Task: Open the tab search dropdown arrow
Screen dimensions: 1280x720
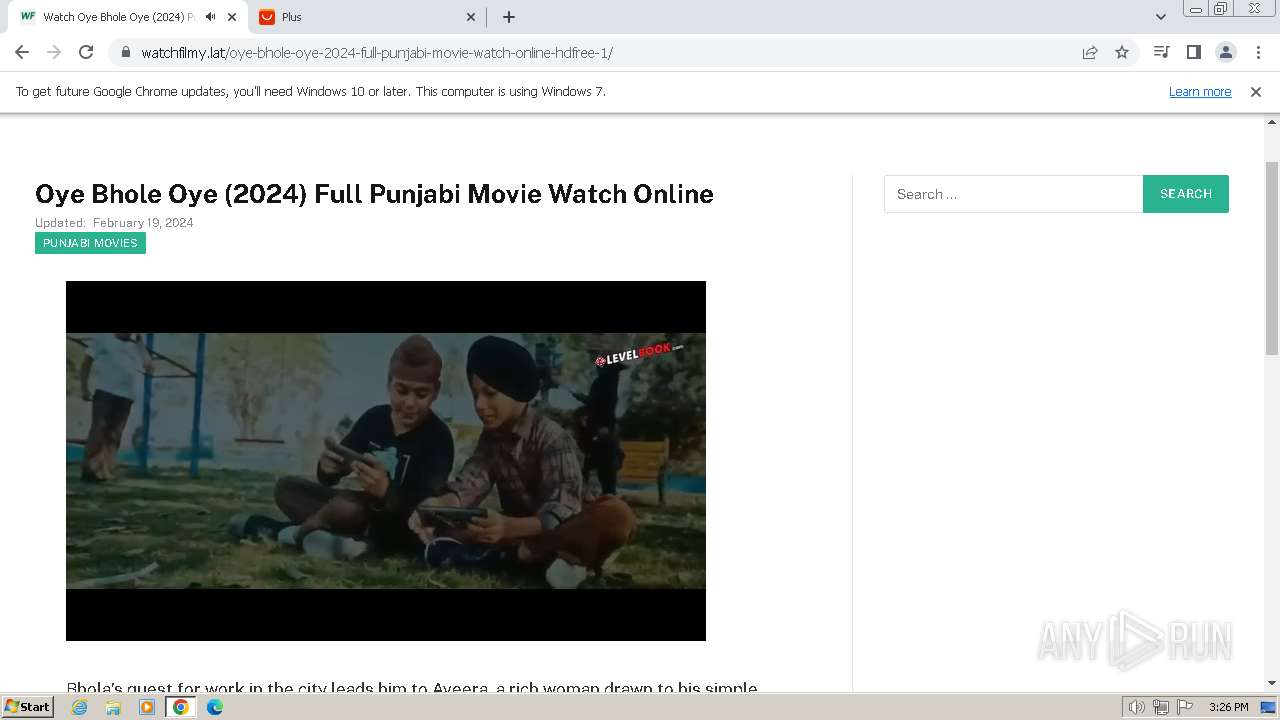Action: click(x=1161, y=17)
